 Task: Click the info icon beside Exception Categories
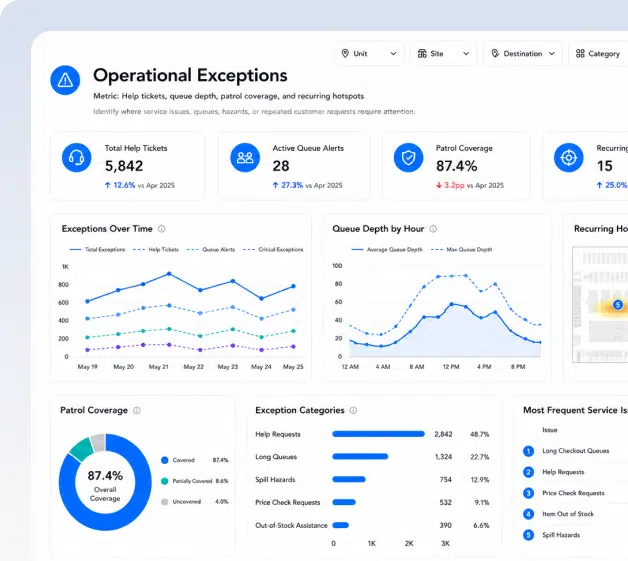(x=353, y=410)
